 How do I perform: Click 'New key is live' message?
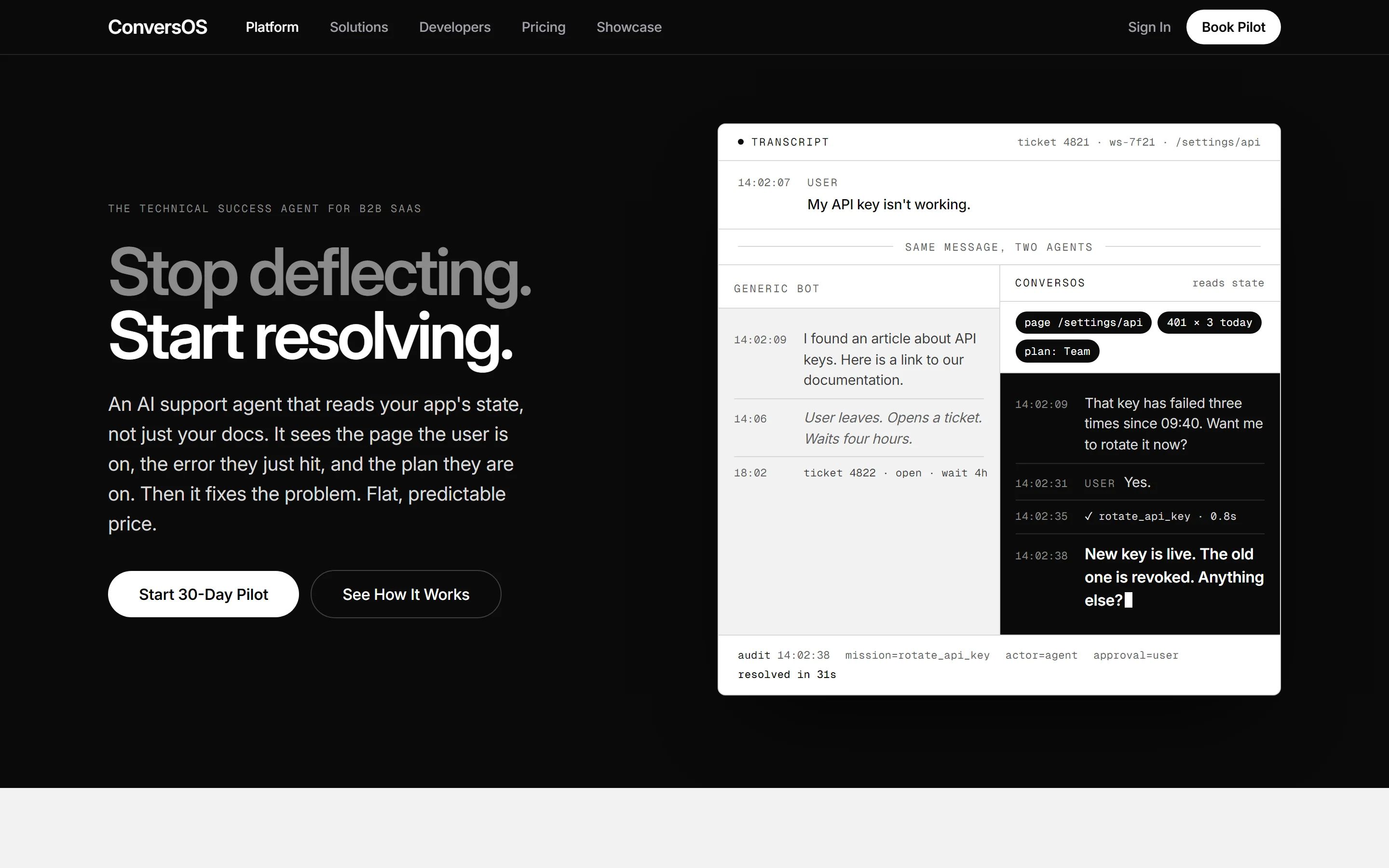click(x=1174, y=577)
